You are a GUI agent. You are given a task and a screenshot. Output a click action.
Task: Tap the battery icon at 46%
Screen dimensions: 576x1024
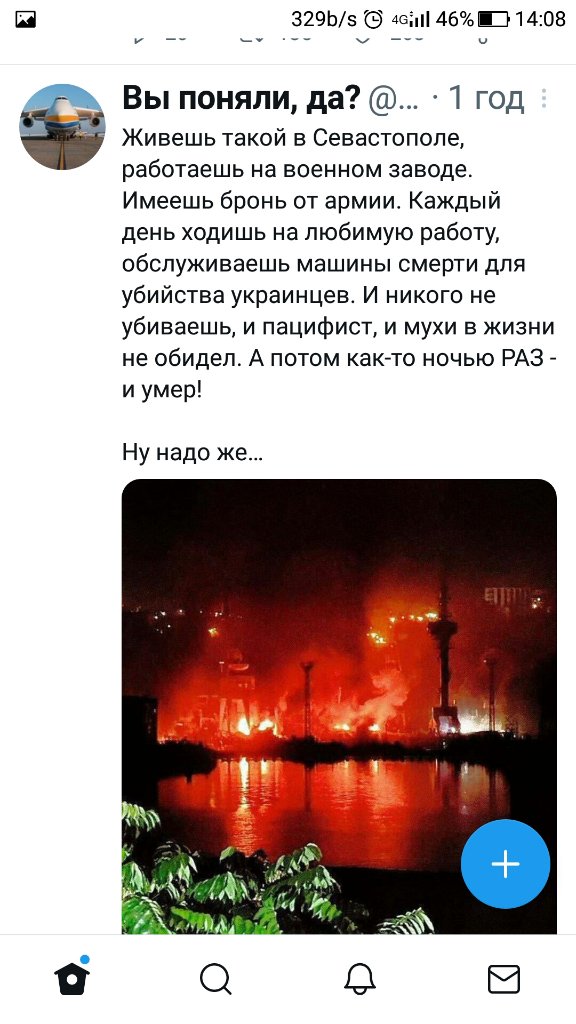coord(493,20)
